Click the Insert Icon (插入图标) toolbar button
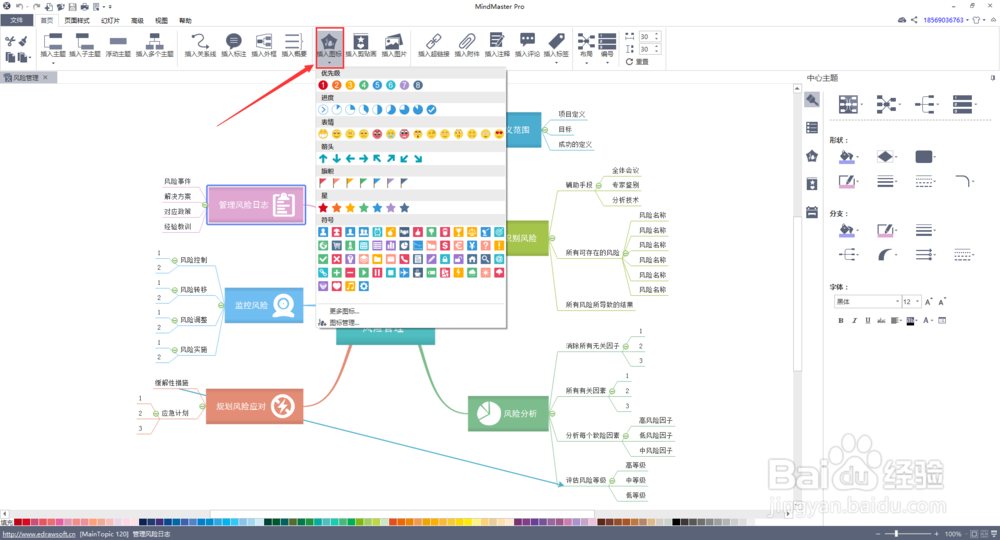This screenshot has width=1000, height=540. click(329, 47)
